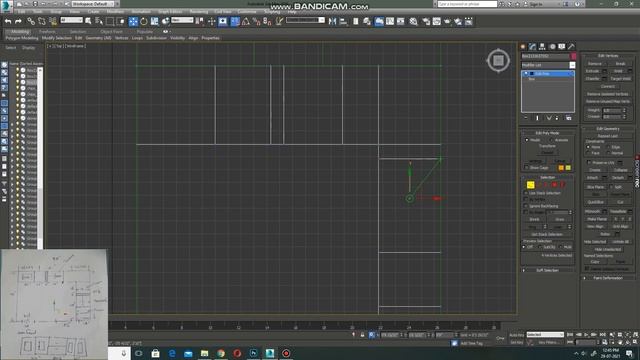Click the Align tool icon
The image size is (640, 360).
(x=343, y=21)
